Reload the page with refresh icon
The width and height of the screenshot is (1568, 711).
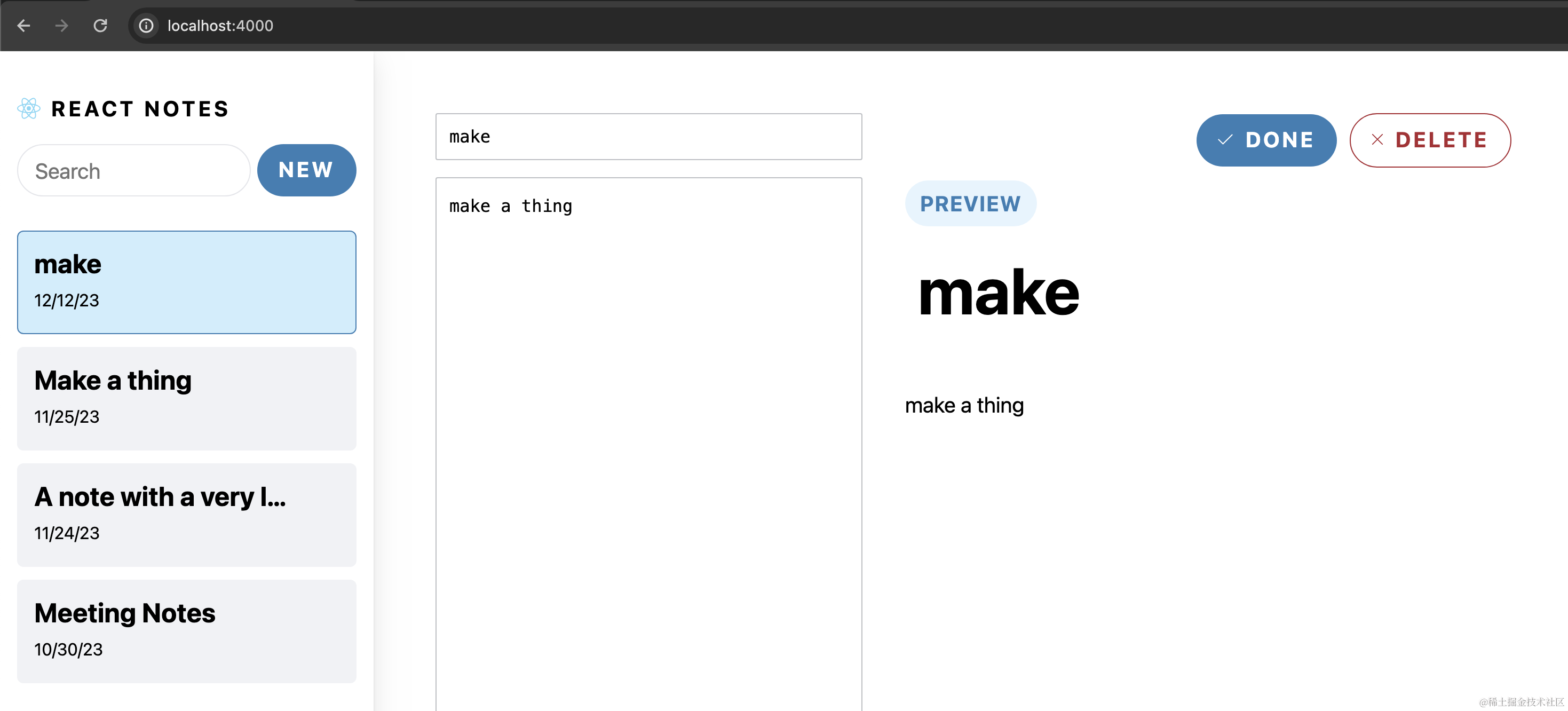100,26
